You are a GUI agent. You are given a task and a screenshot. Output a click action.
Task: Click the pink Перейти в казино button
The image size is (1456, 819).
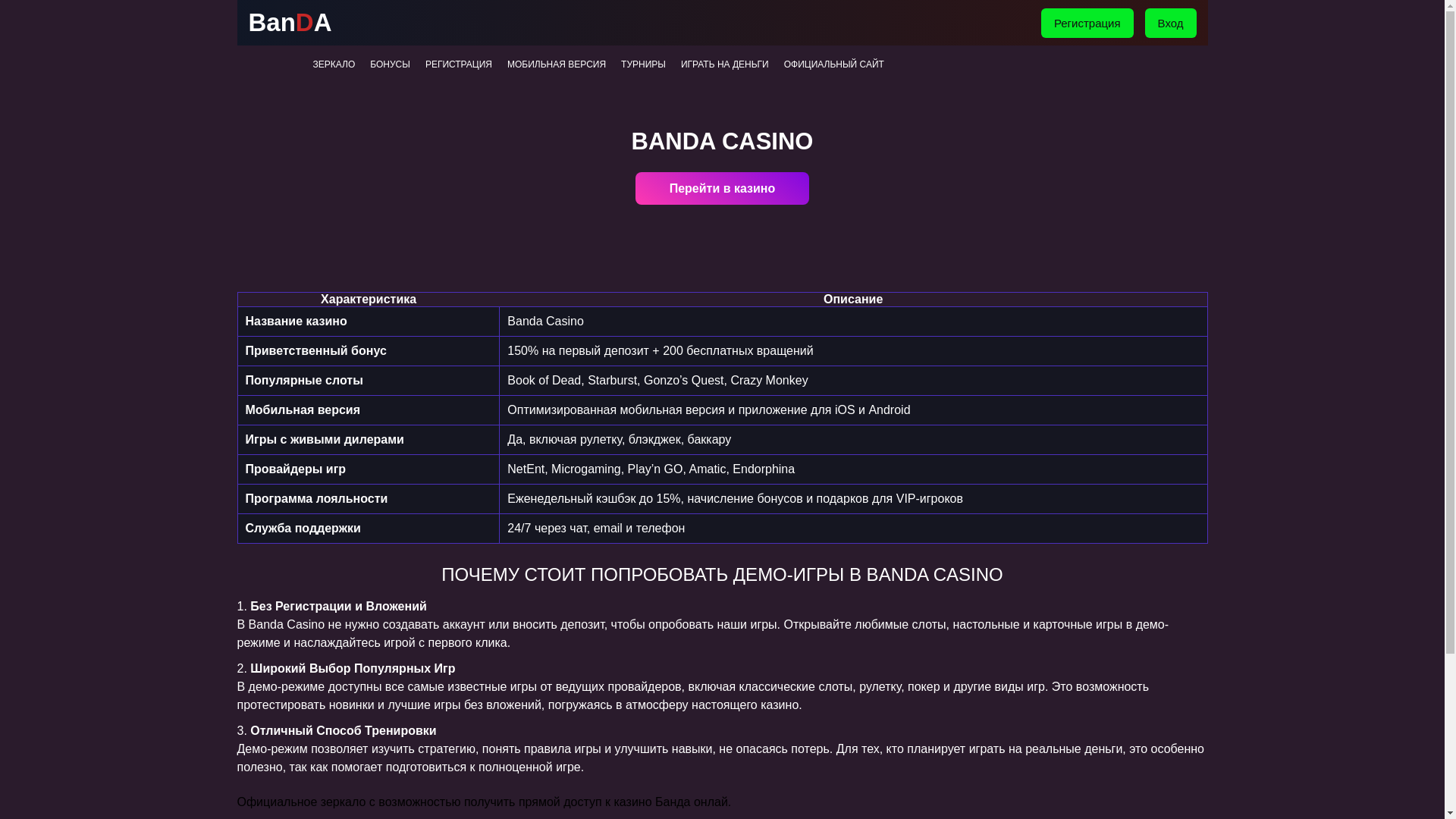click(x=722, y=188)
